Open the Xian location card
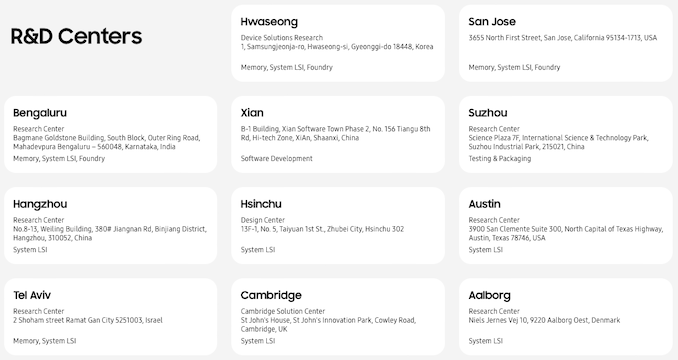This screenshot has height=360, width=678. point(338,134)
